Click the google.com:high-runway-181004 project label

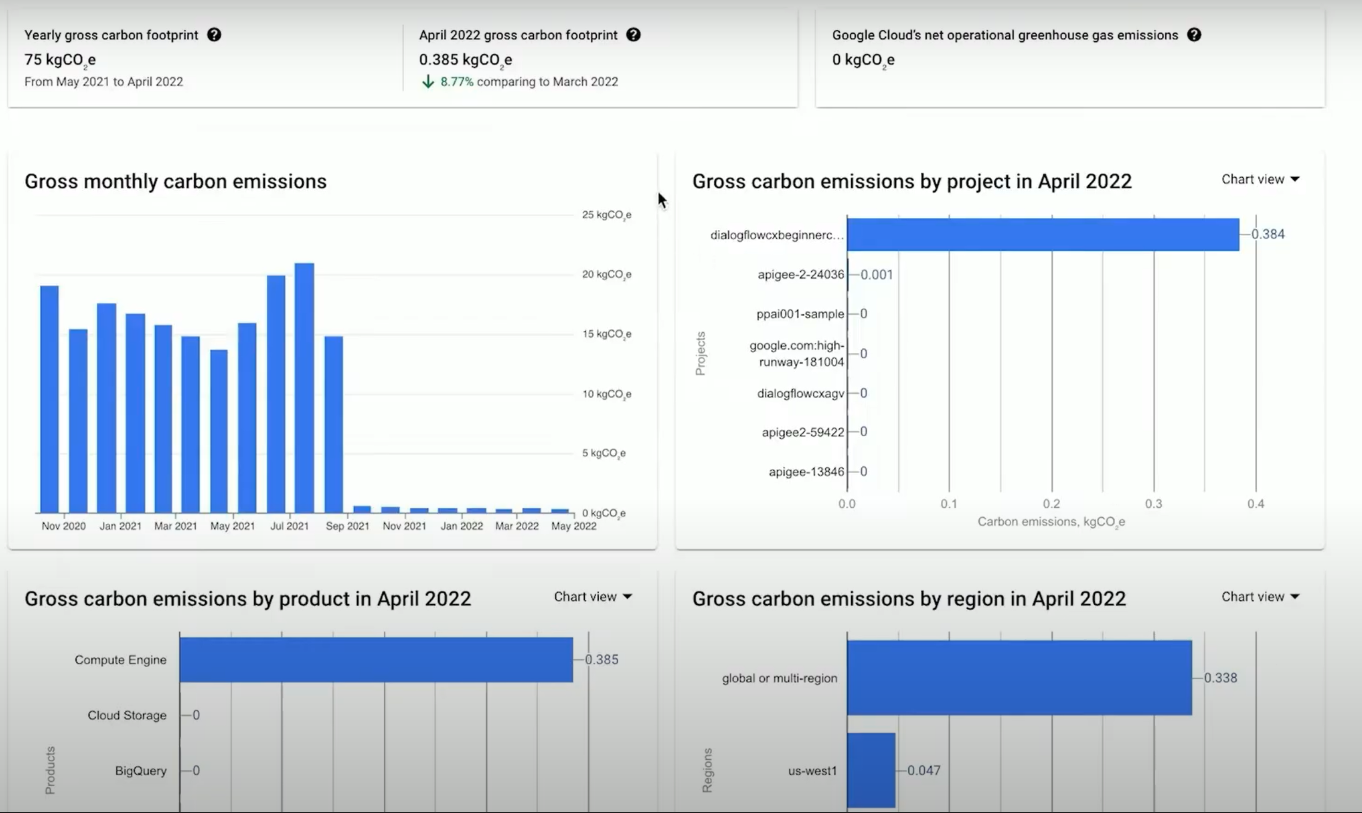point(797,354)
